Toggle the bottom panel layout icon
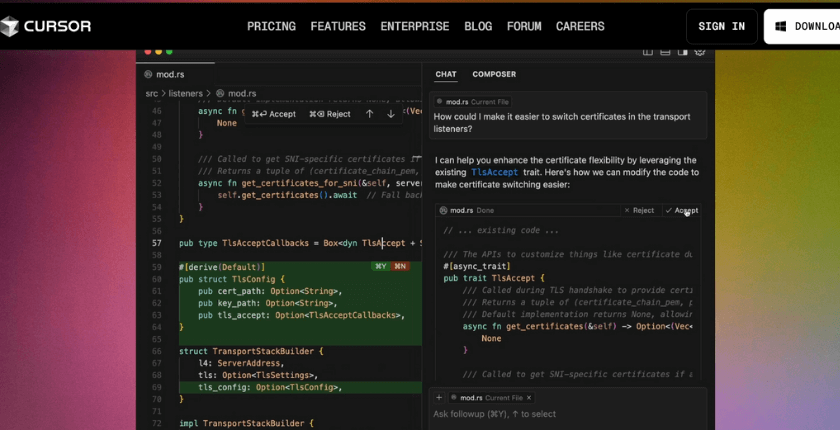Screen dimensions: 840x430 tap(665, 51)
